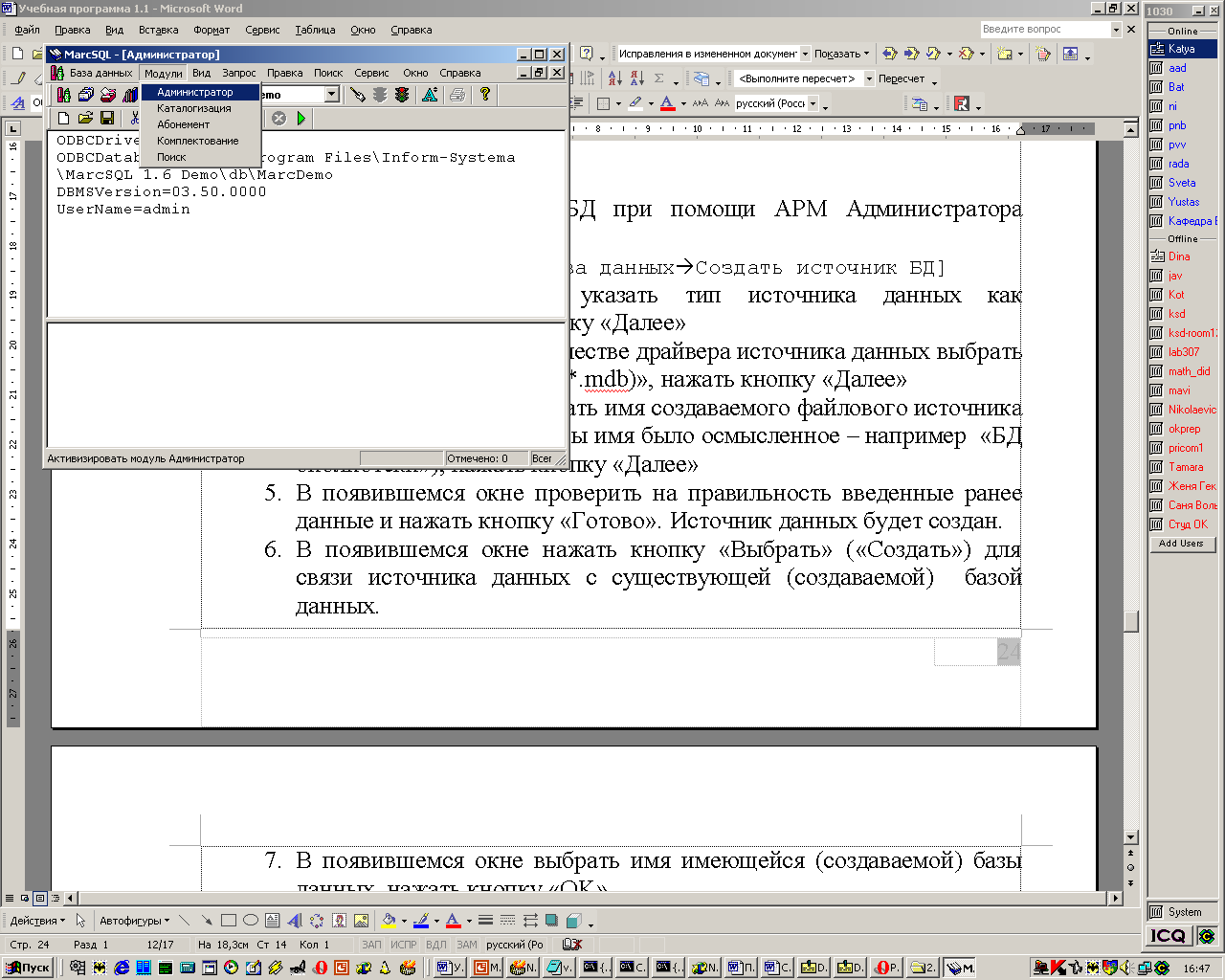Click Reject Change red X icon in Word

[x=966, y=54]
